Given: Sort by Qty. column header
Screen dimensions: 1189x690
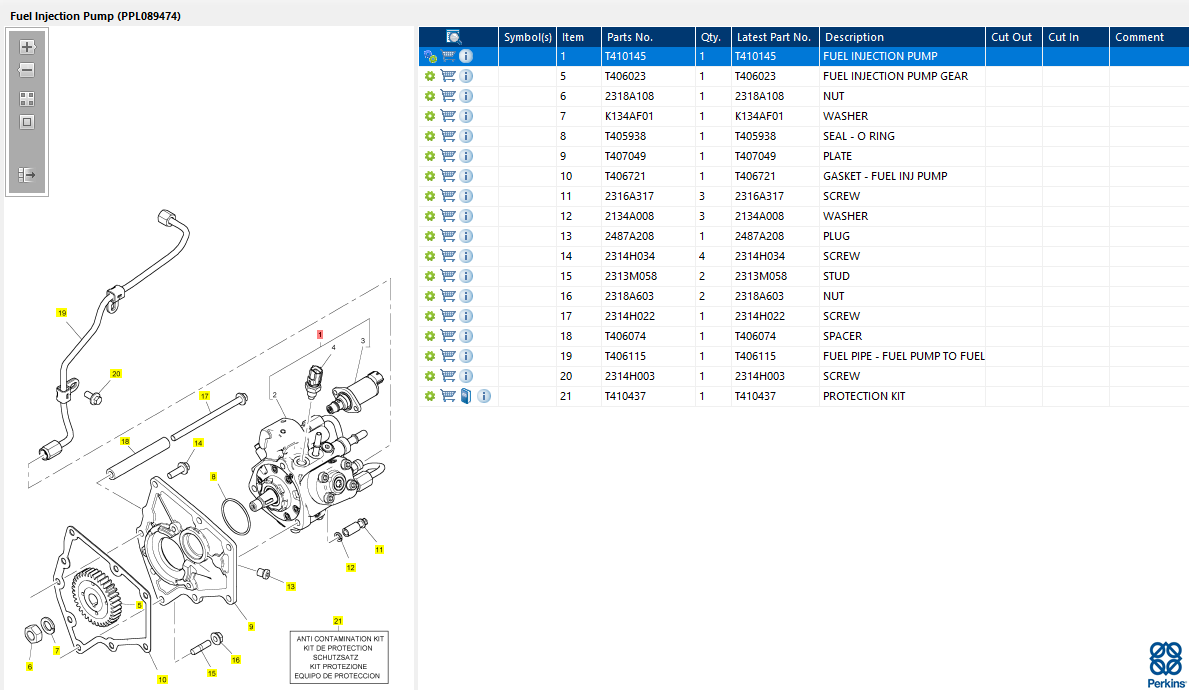Looking at the screenshot, I should 711,36.
